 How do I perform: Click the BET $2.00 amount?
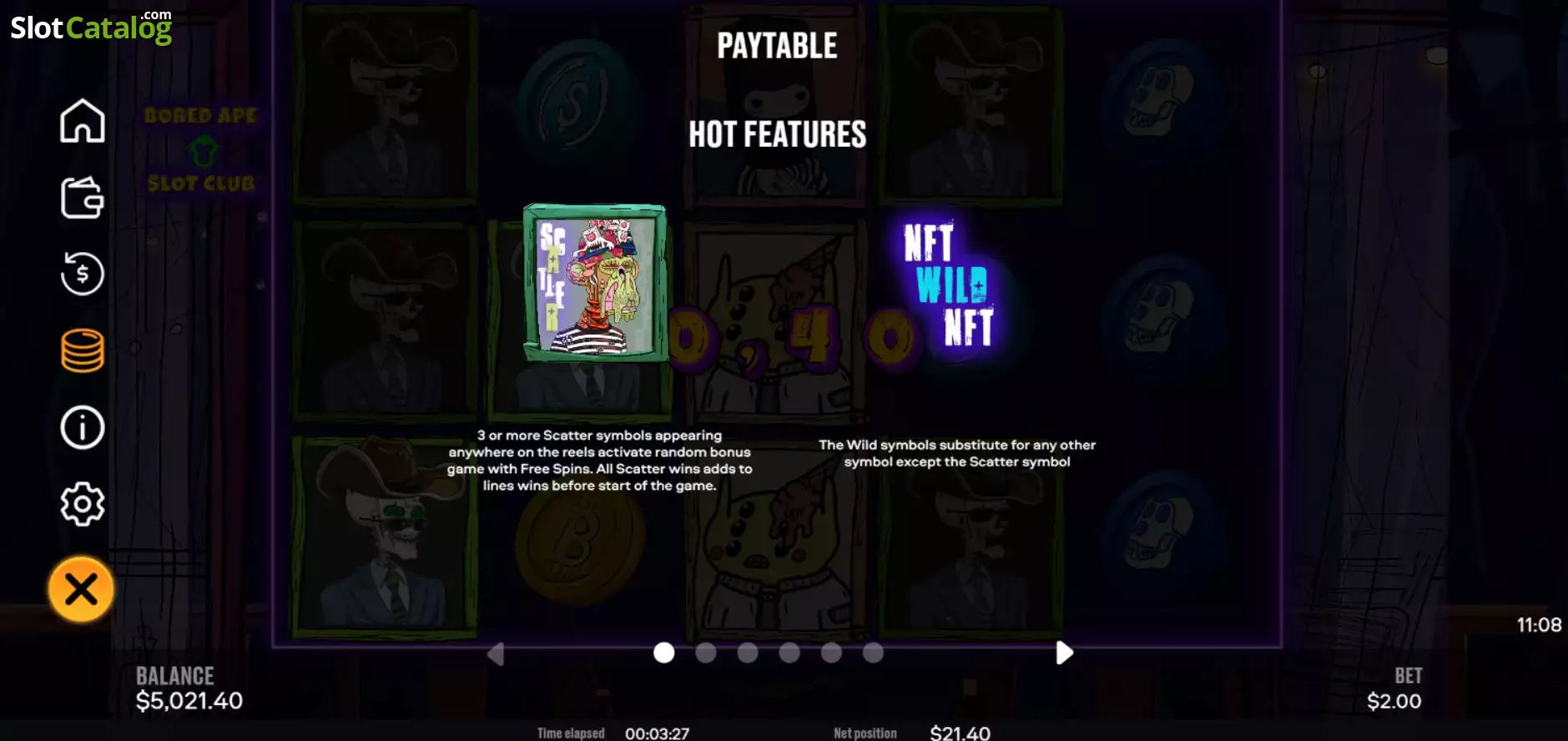tap(1394, 689)
